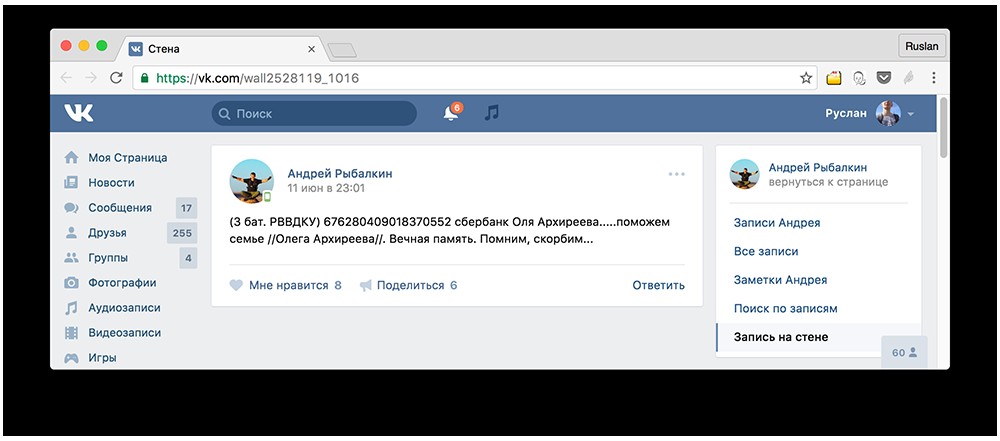Click Андрей Рыбалкин name in right panel

(818, 167)
